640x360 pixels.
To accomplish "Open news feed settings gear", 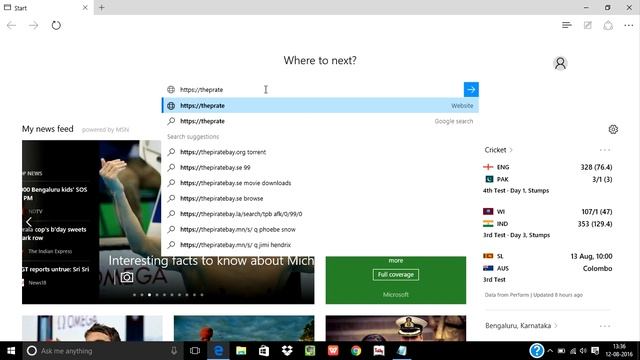I will 613,129.
